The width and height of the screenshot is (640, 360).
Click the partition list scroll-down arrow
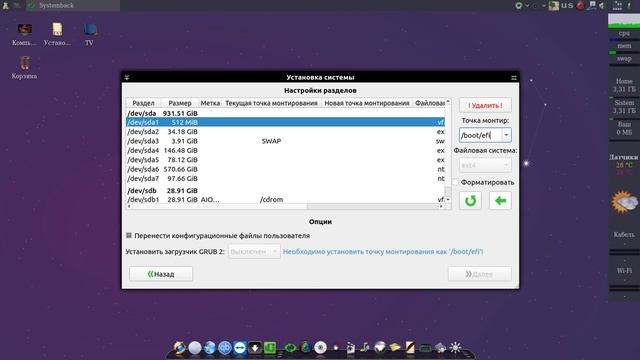[x=448, y=200]
